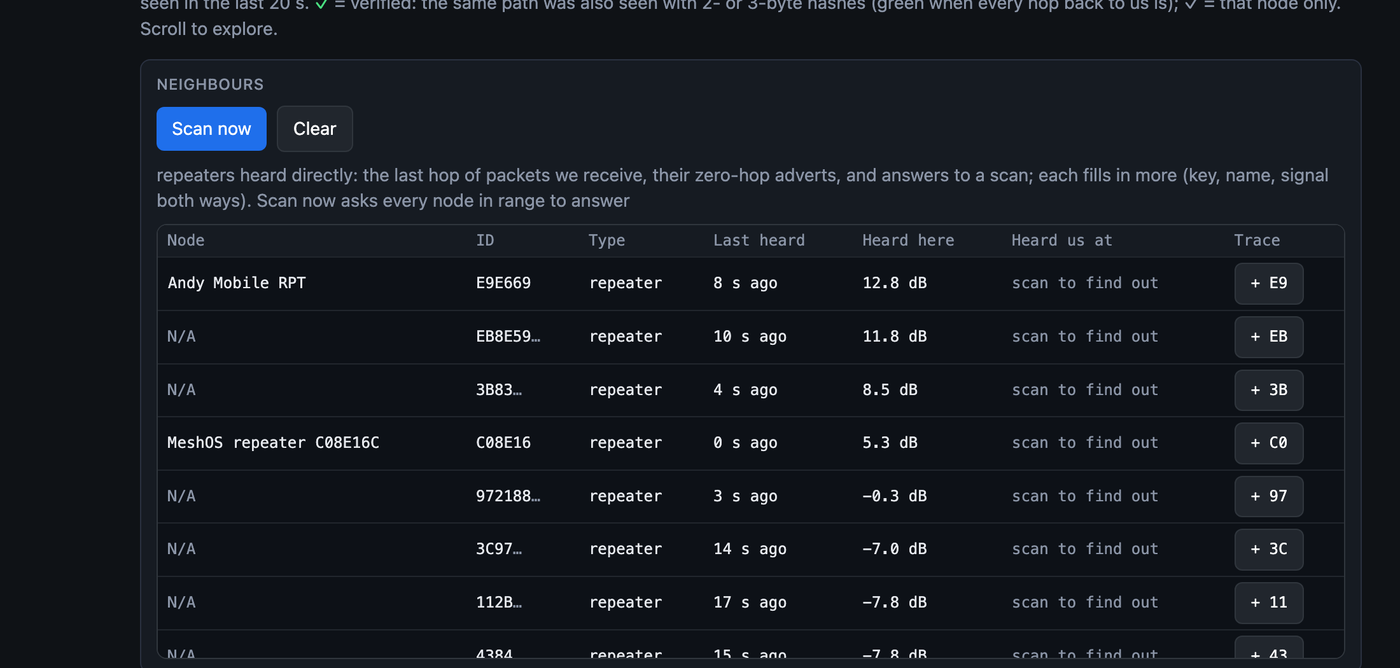Click the Heard us at column header
The image size is (1400, 668).
click(x=1062, y=240)
